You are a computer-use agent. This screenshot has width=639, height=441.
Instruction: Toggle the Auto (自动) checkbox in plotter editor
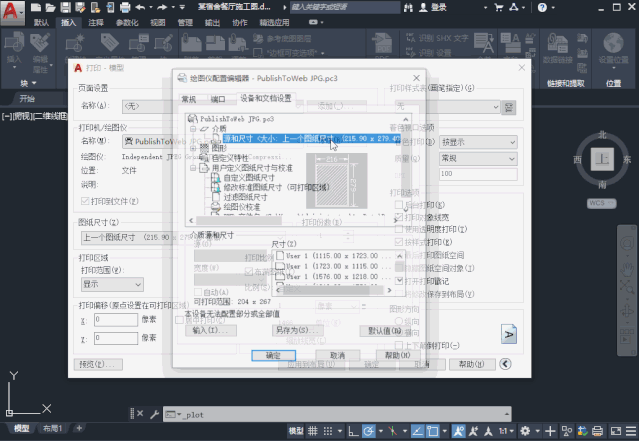tap(198, 292)
